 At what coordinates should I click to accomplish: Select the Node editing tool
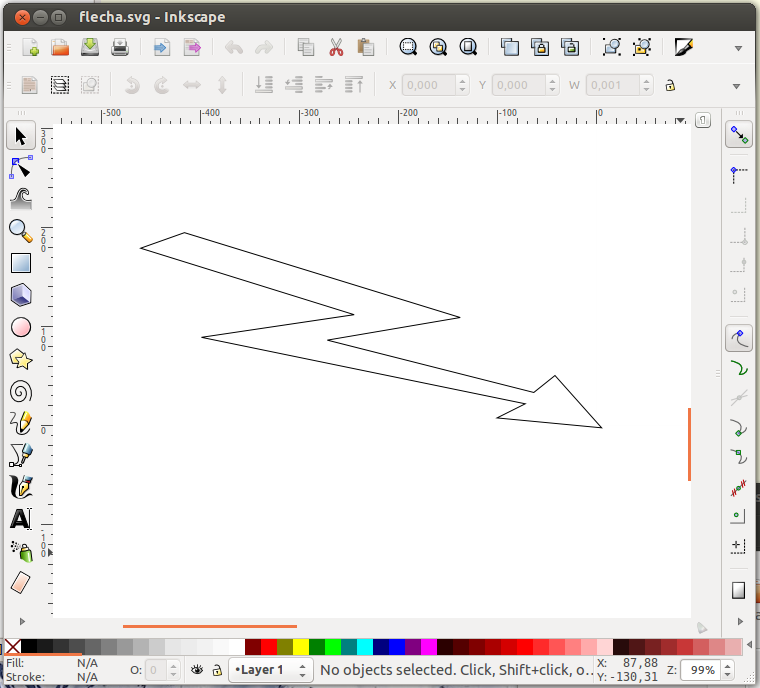[20, 167]
